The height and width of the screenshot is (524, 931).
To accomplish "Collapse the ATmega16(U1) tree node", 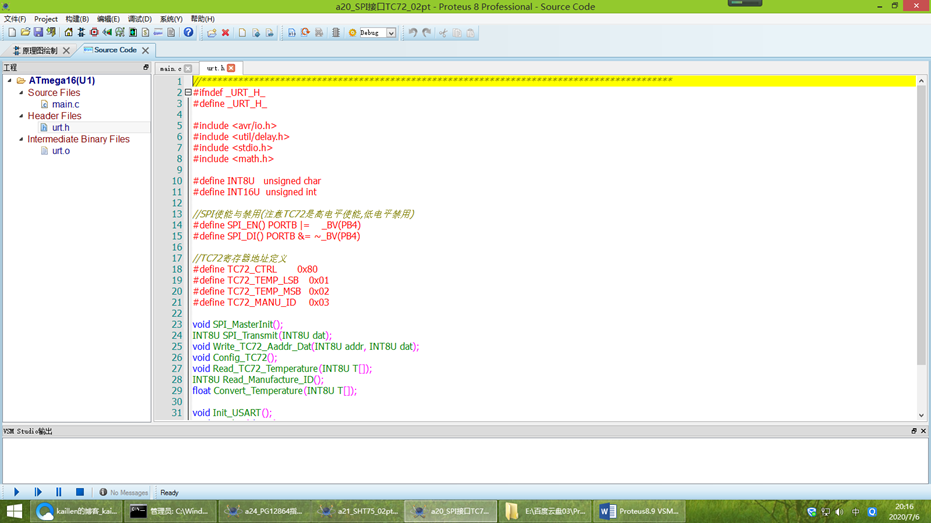I will pos(10,80).
